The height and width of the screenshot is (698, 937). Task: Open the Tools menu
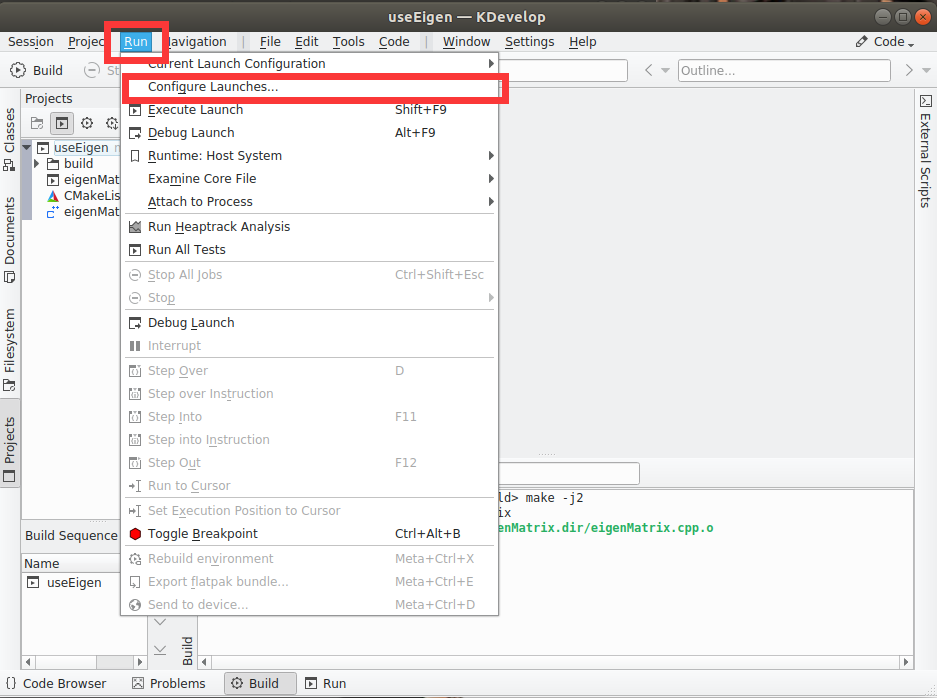click(348, 42)
